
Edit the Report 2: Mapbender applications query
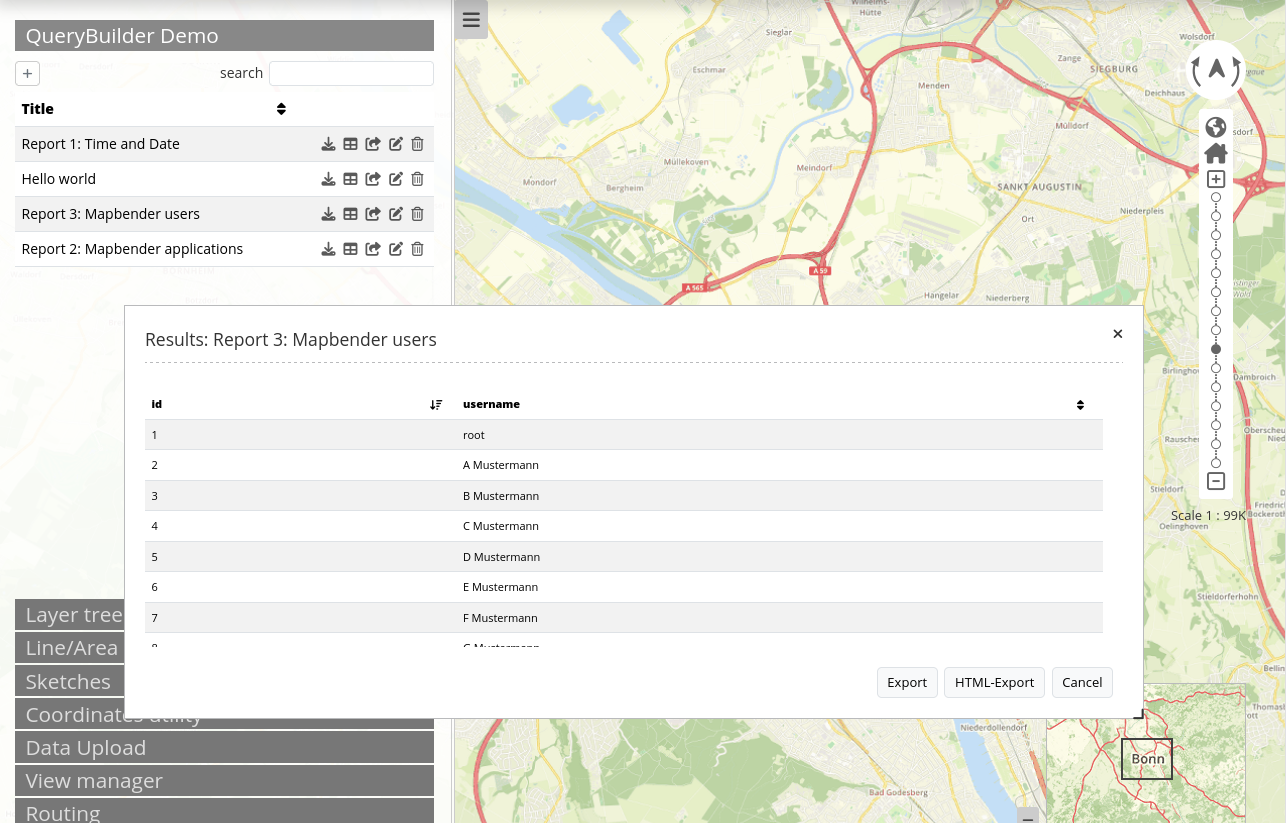(396, 249)
